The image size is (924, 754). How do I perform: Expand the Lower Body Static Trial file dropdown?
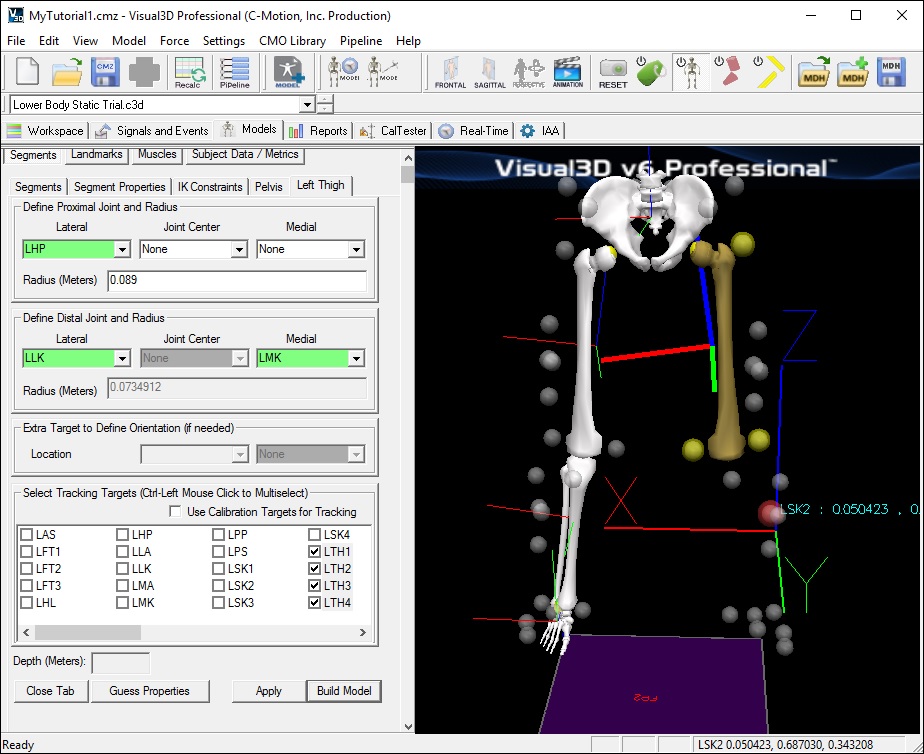(306, 105)
